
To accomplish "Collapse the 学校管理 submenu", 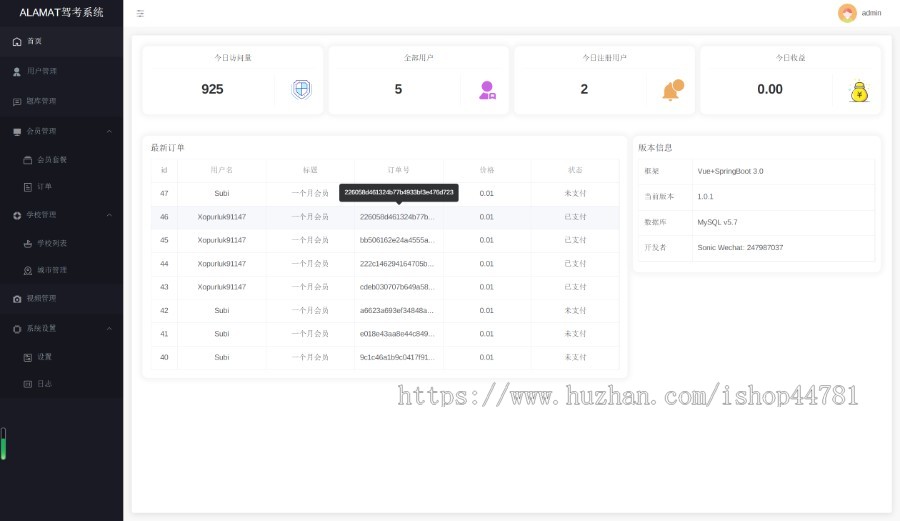I will click(109, 215).
